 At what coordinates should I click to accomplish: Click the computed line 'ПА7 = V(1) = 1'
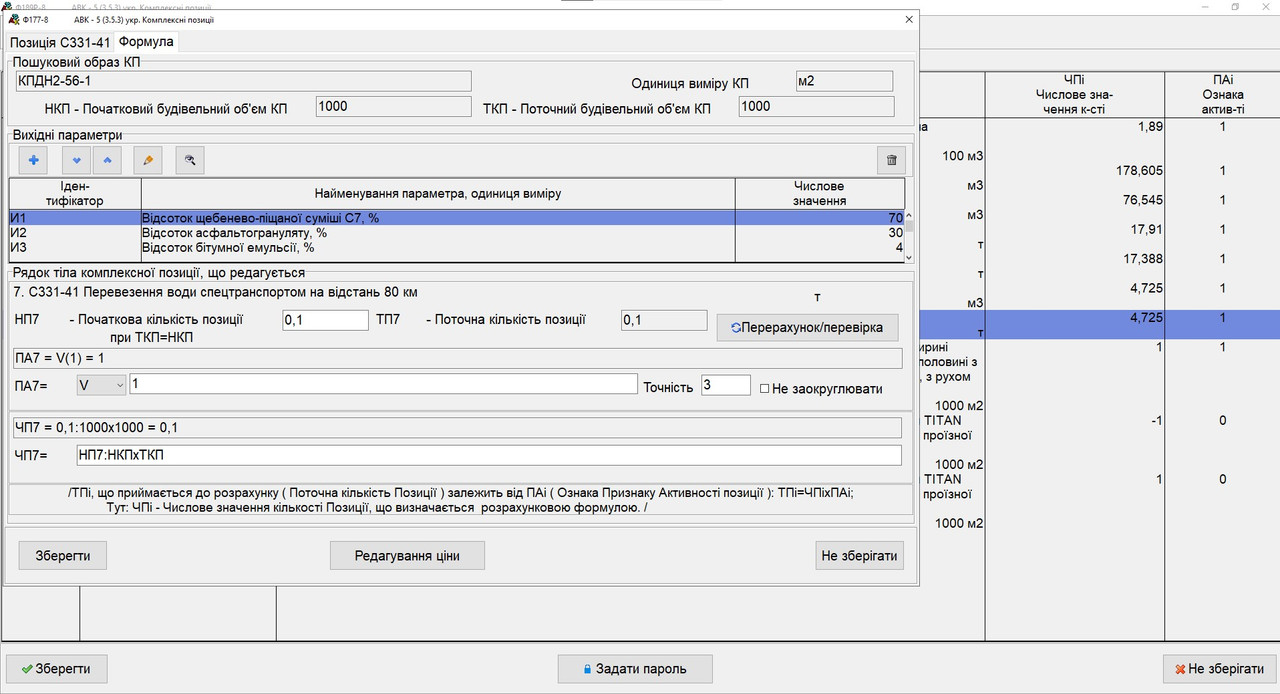coord(457,358)
